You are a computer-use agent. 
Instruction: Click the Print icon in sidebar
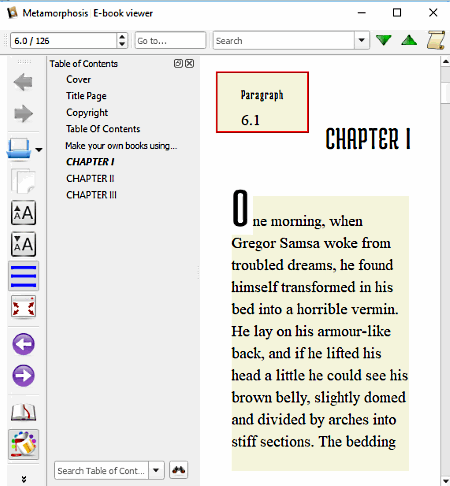(19, 149)
